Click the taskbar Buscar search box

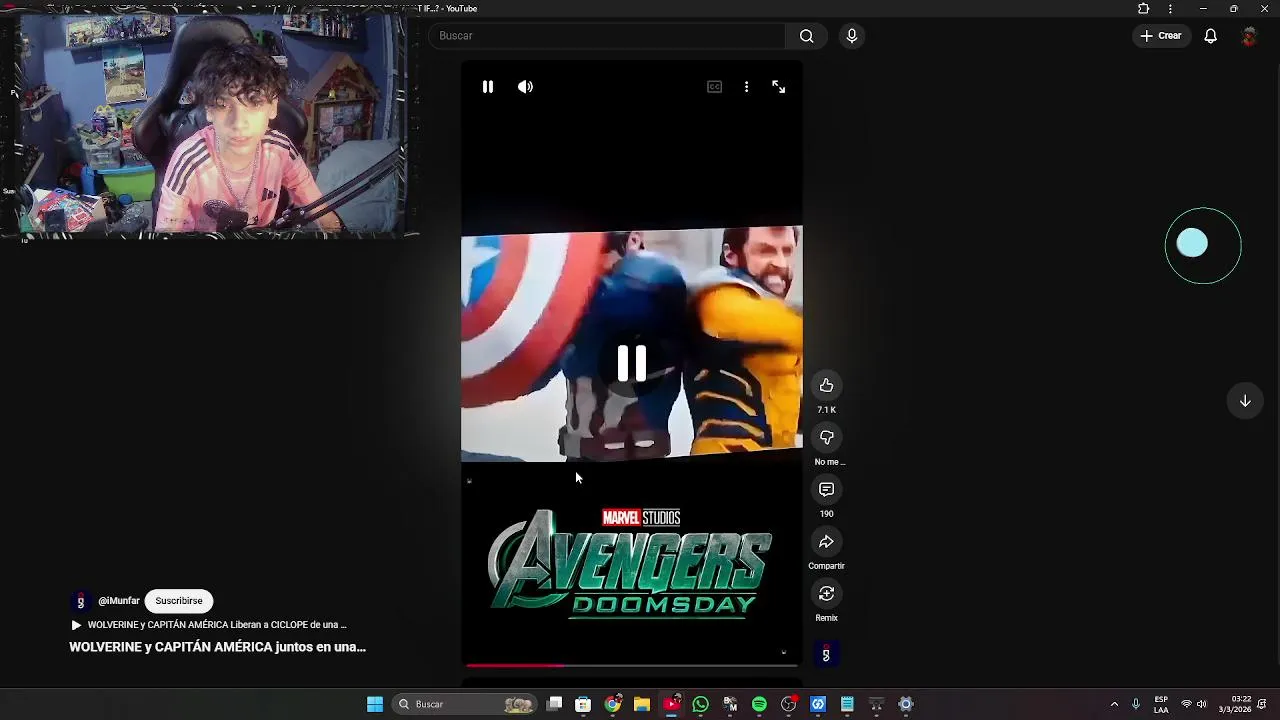pyautogui.click(x=463, y=704)
